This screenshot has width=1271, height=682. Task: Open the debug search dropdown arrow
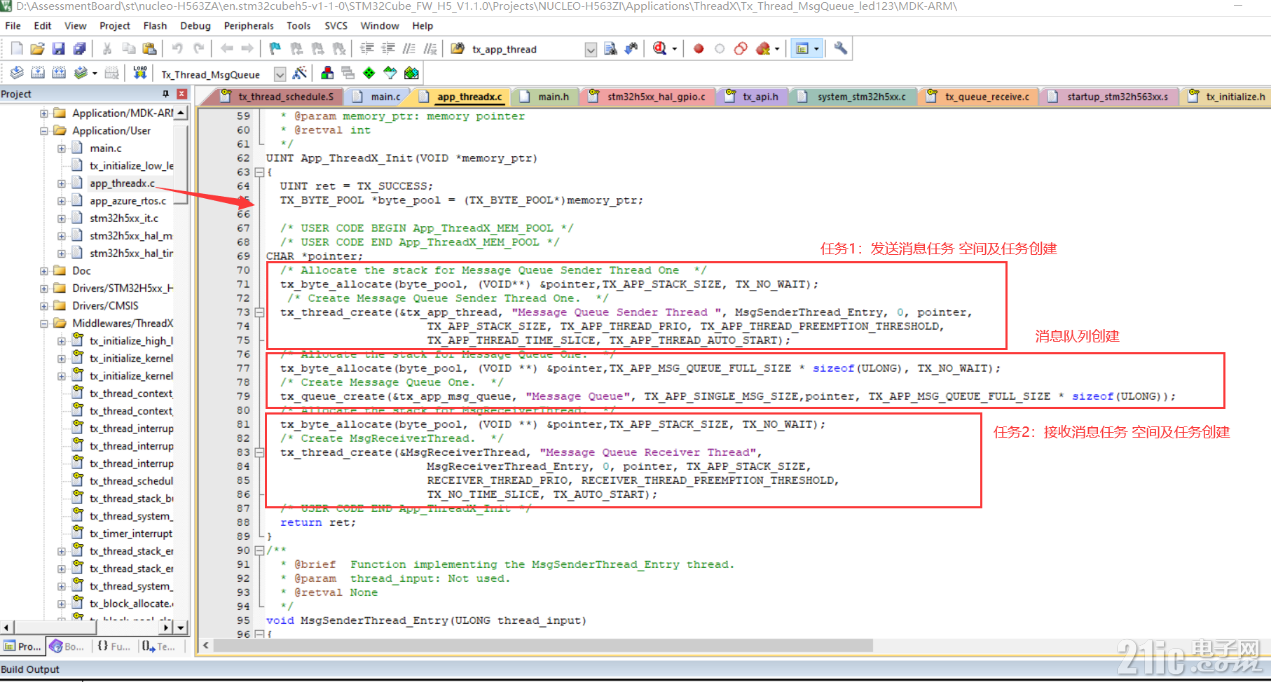tap(674, 48)
